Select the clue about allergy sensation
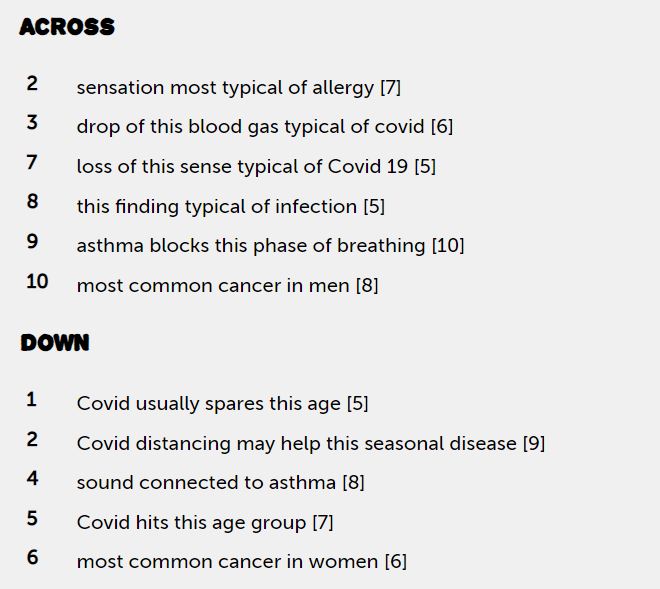 point(238,88)
